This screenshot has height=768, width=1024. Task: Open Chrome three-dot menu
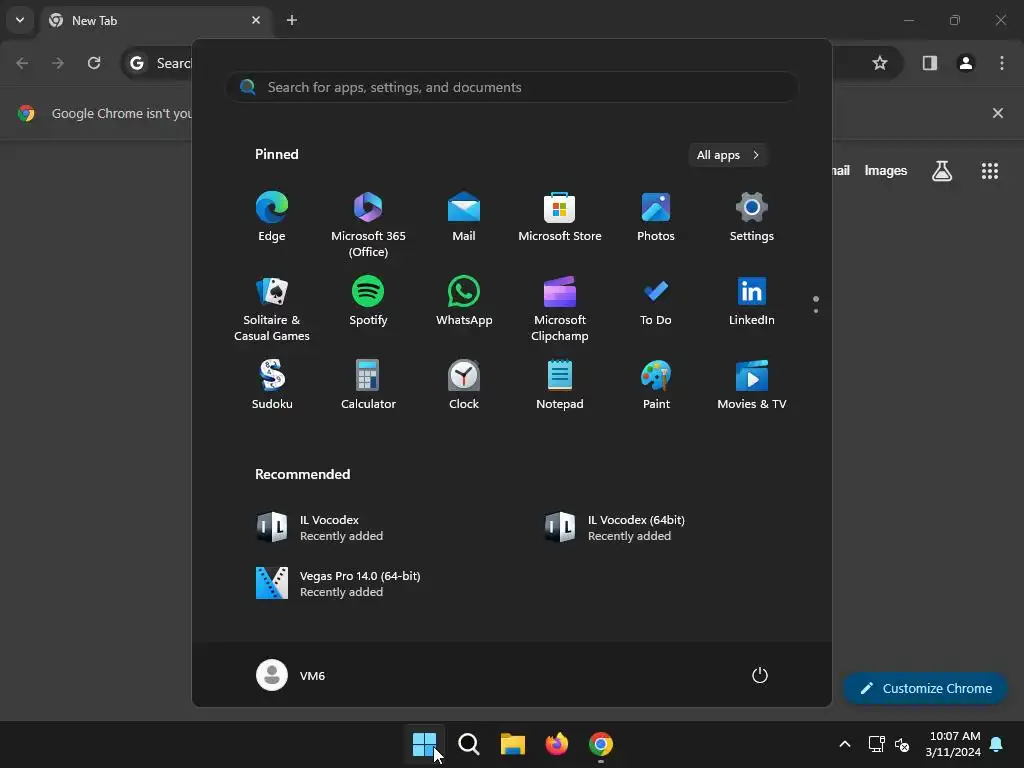[x=1002, y=63]
